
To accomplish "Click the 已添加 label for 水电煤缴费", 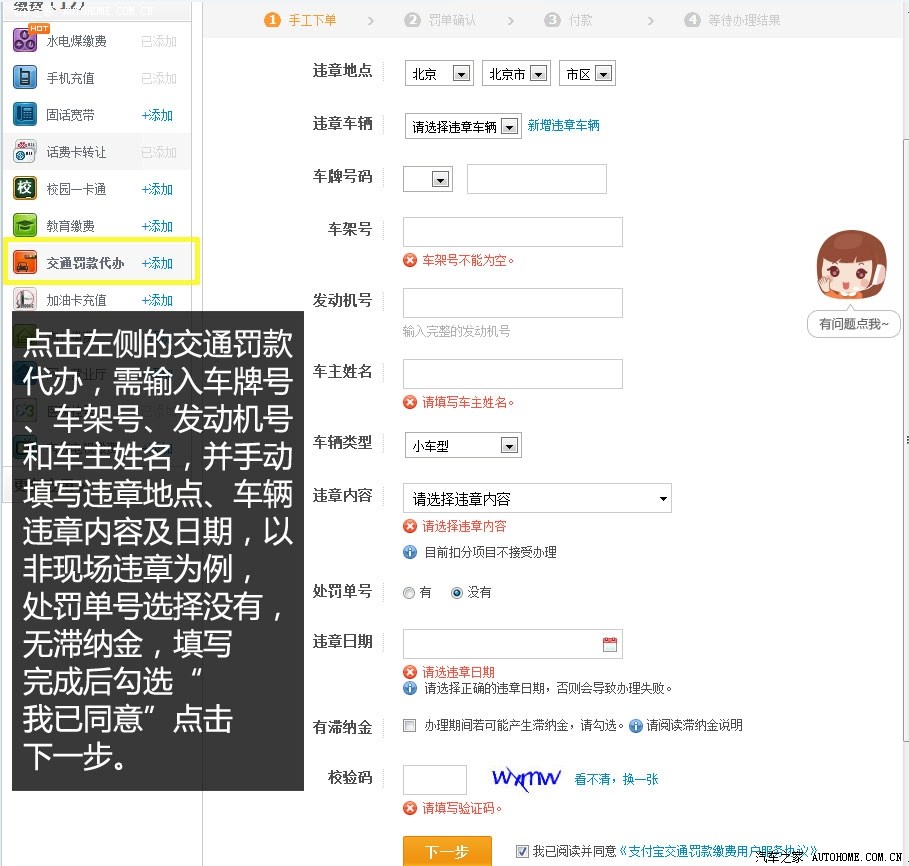I will click(x=159, y=41).
